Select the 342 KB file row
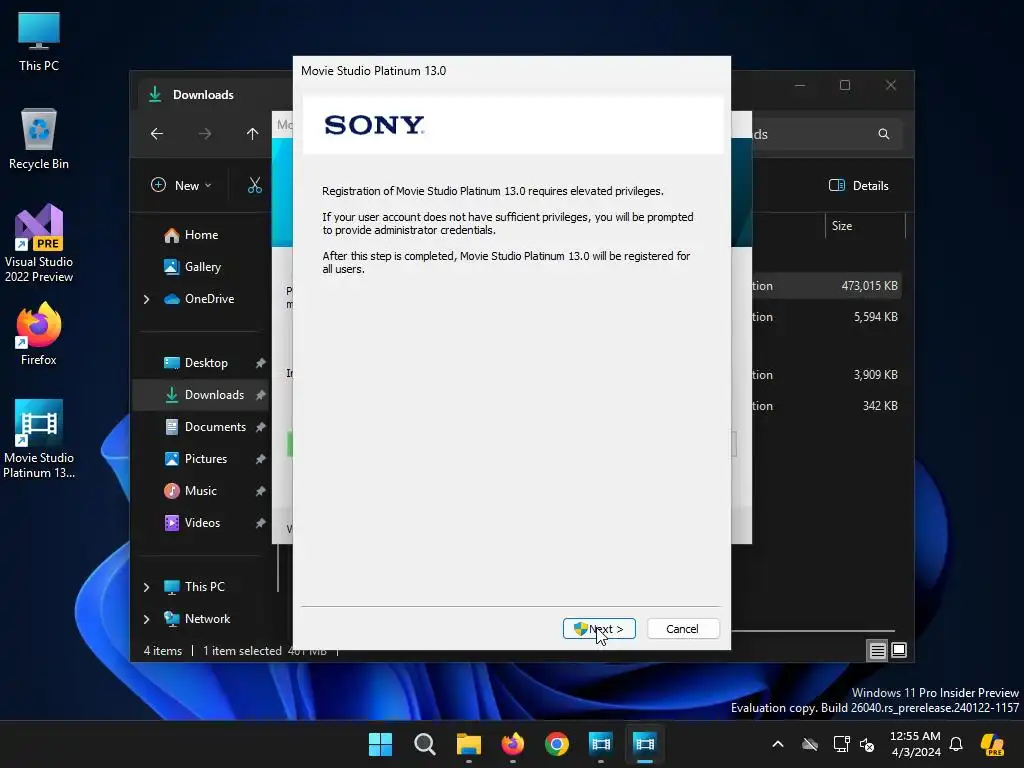The height and width of the screenshot is (768, 1024). coord(826,406)
